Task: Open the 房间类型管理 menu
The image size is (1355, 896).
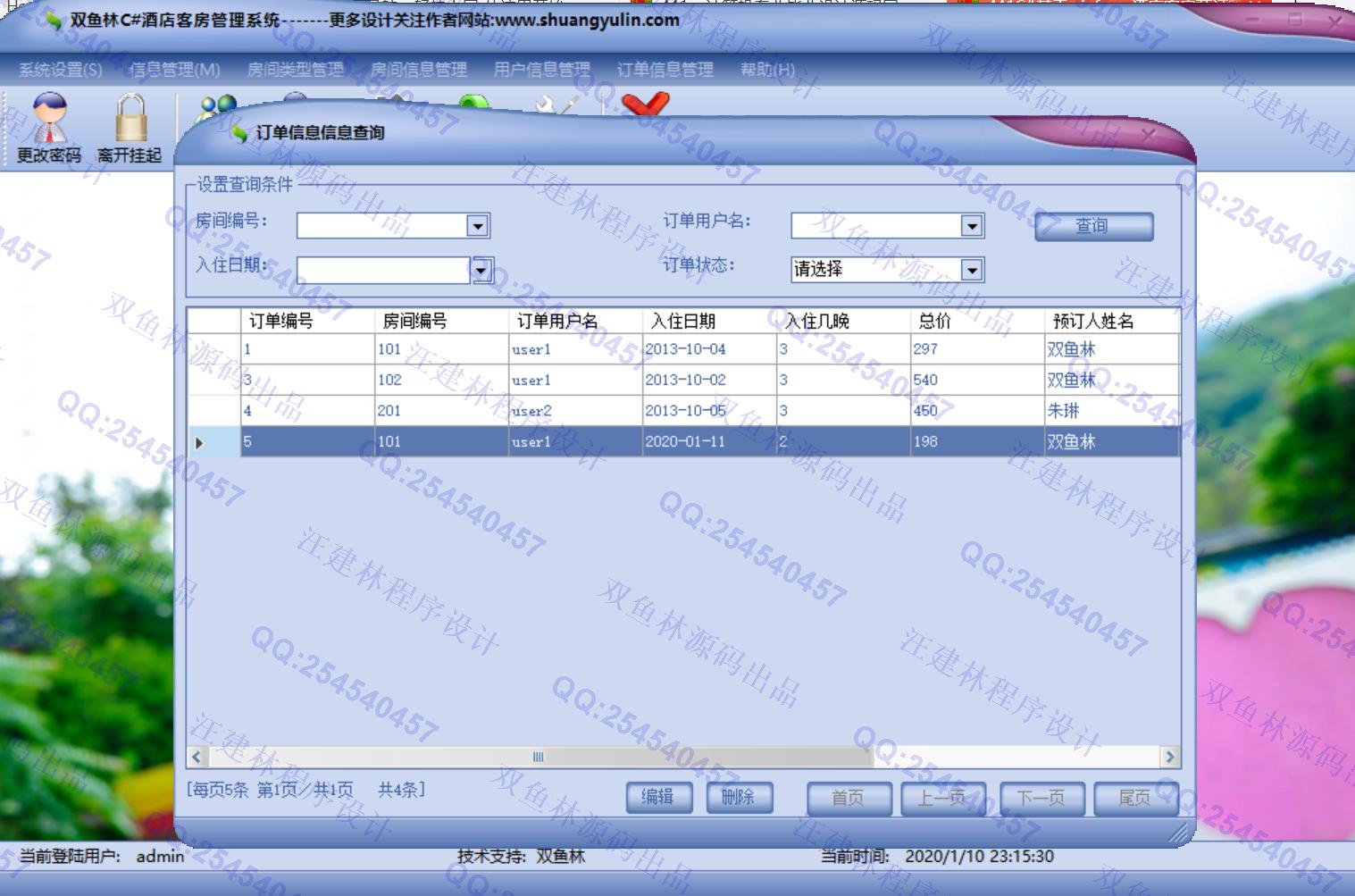Action: 296,70
